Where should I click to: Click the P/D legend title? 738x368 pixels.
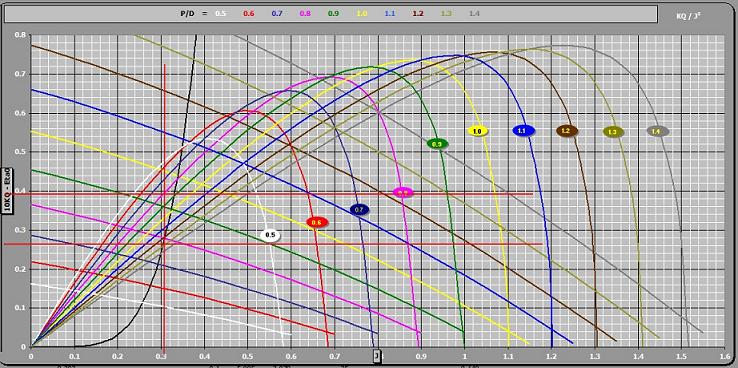click(x=194, y=14)
